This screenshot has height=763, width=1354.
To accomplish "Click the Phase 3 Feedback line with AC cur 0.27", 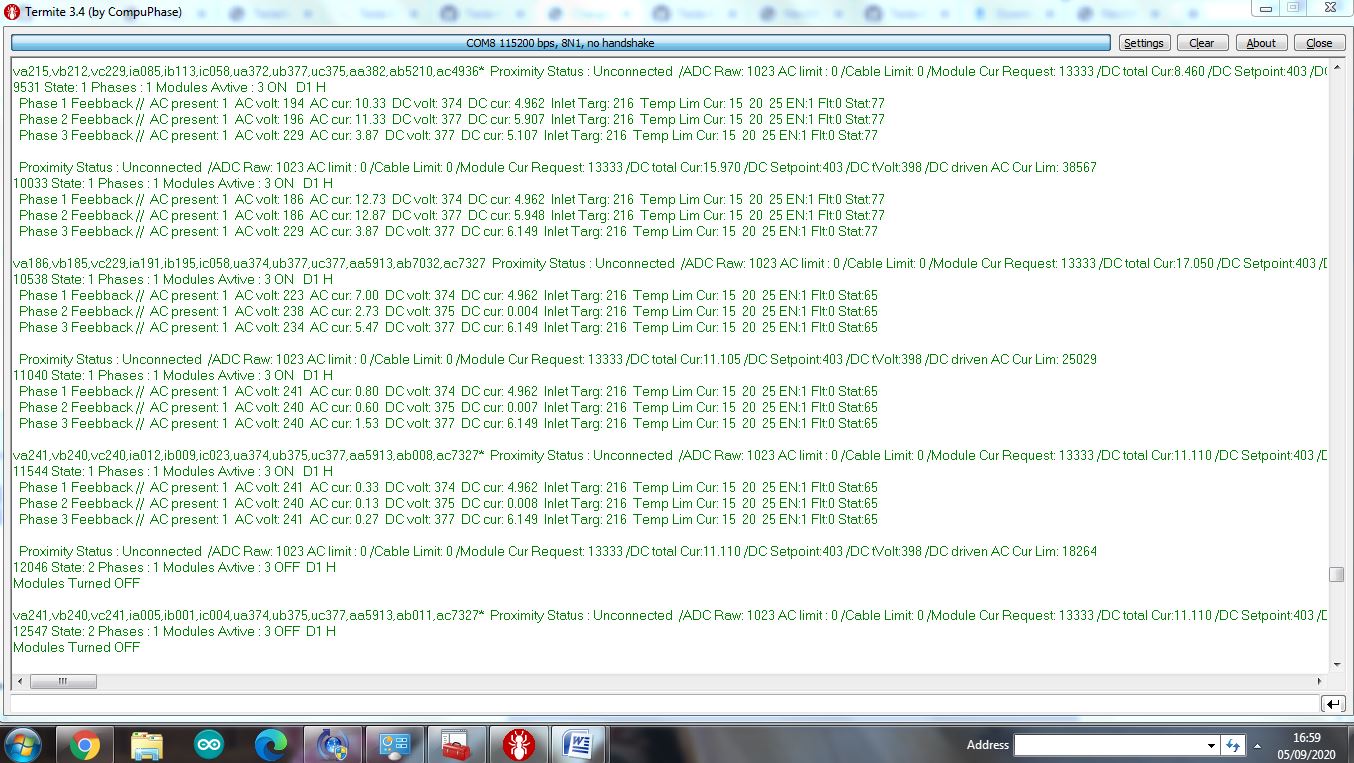I will click(x=448, y=519).
